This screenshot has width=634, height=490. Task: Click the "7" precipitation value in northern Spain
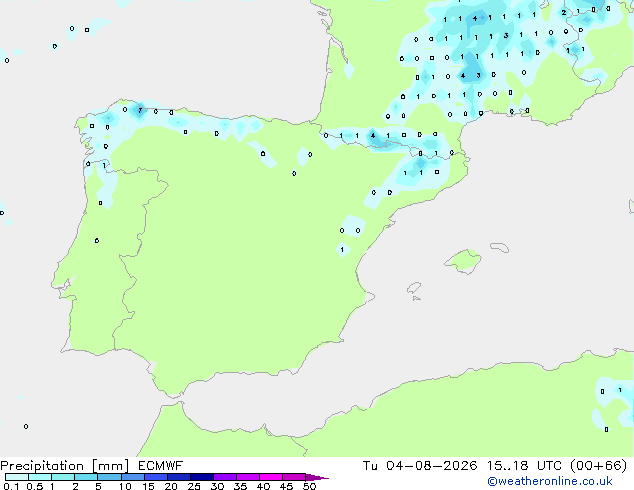point(140,110)
